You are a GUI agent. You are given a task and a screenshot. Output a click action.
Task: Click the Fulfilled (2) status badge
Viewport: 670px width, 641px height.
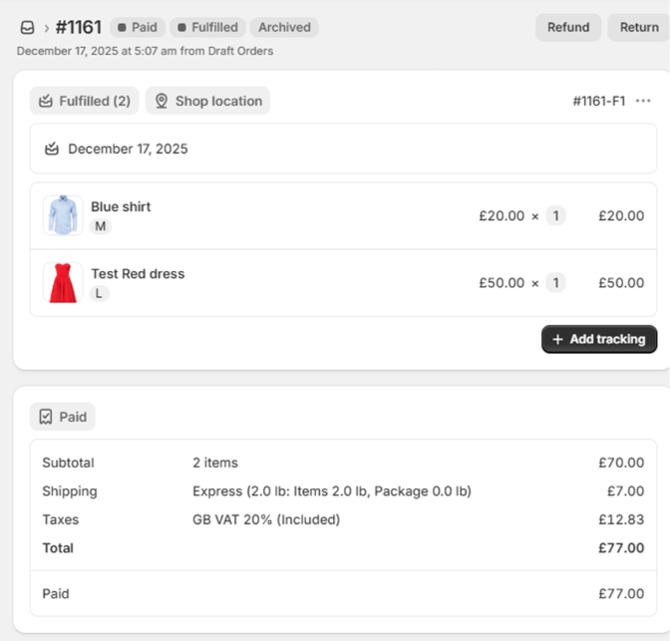coord(84,101)
